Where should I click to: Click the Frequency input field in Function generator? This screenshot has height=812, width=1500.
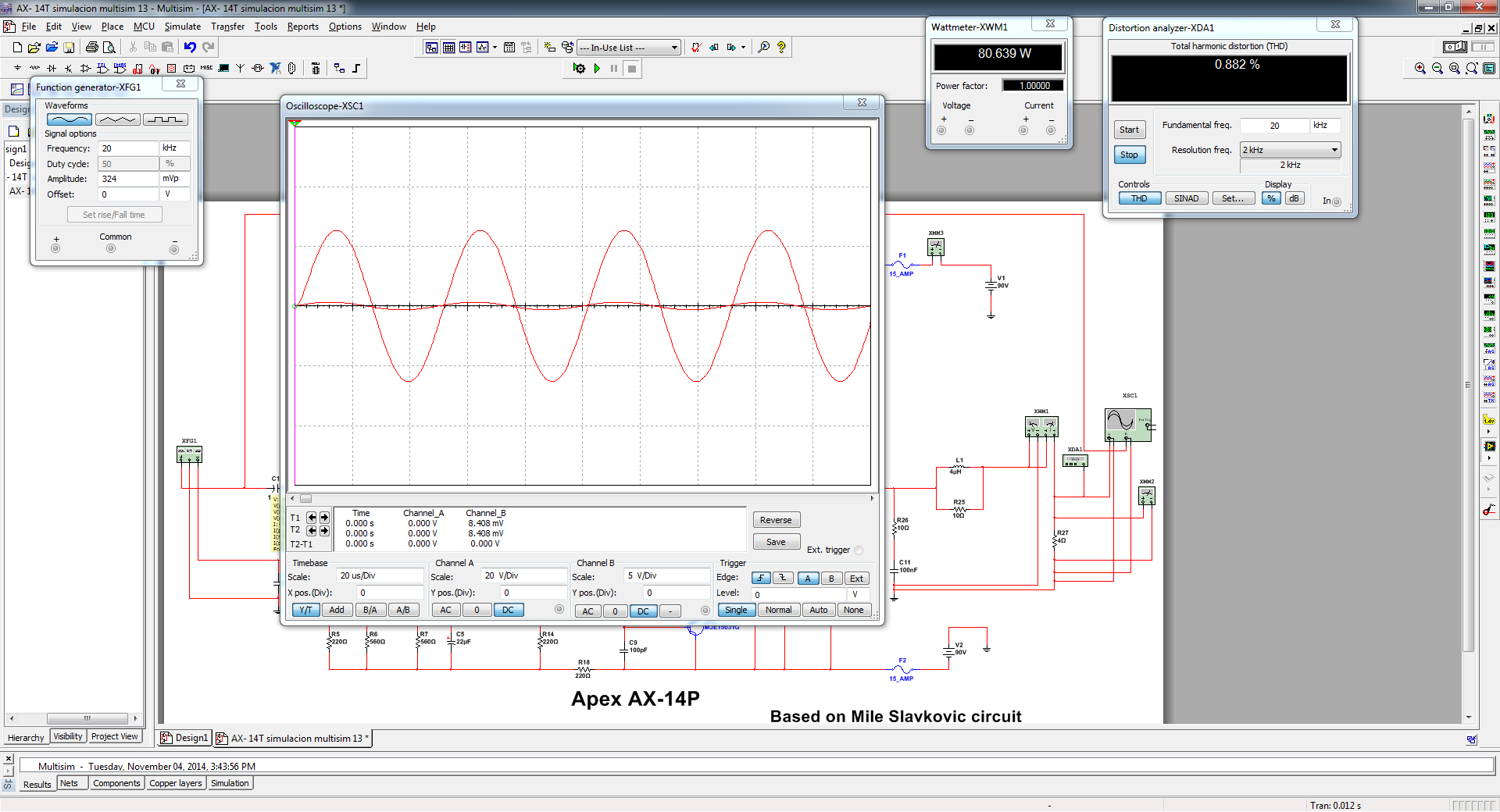pyautogui.click(x=128, y=148)
